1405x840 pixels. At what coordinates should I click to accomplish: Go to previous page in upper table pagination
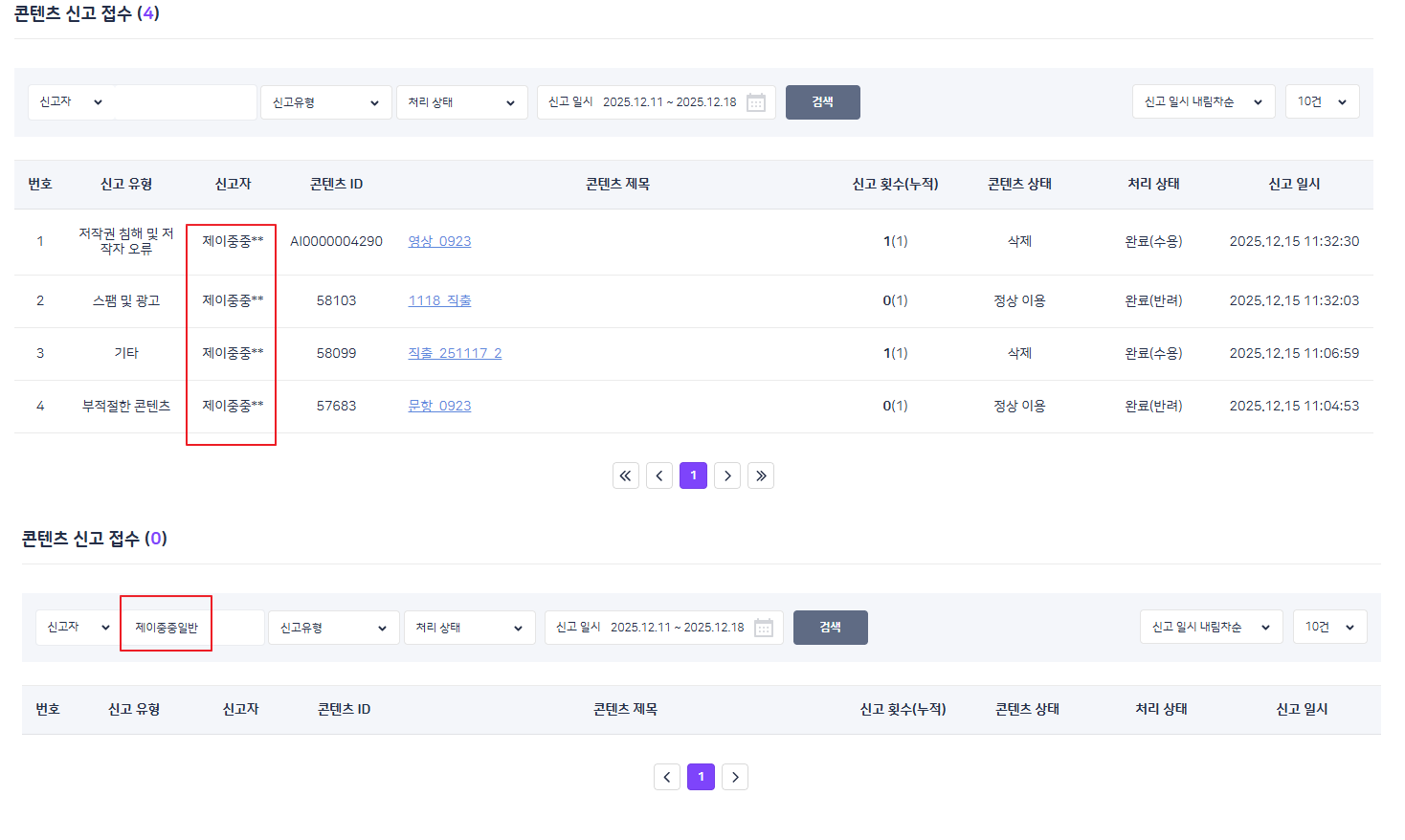point(659,475)
